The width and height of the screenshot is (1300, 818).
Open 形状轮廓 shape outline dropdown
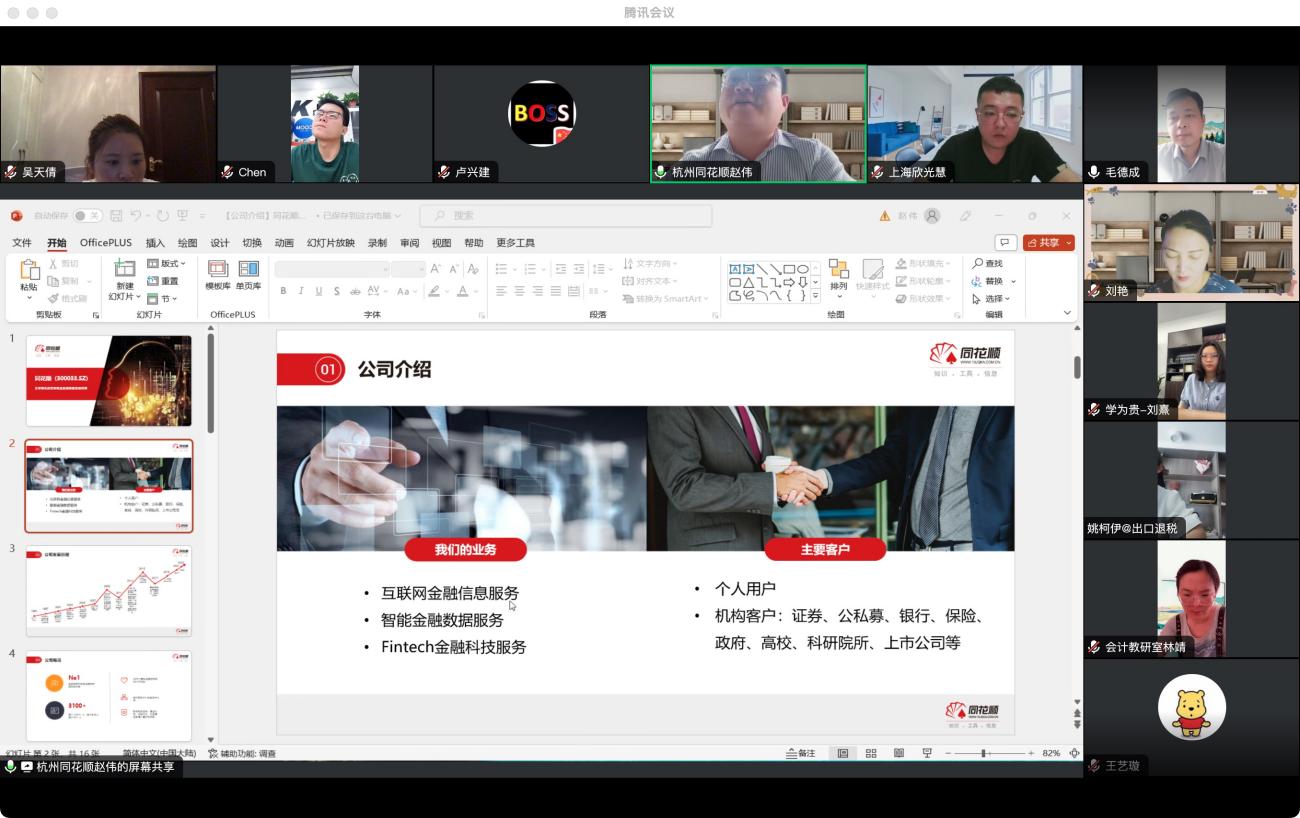click(x=921, y=281)
